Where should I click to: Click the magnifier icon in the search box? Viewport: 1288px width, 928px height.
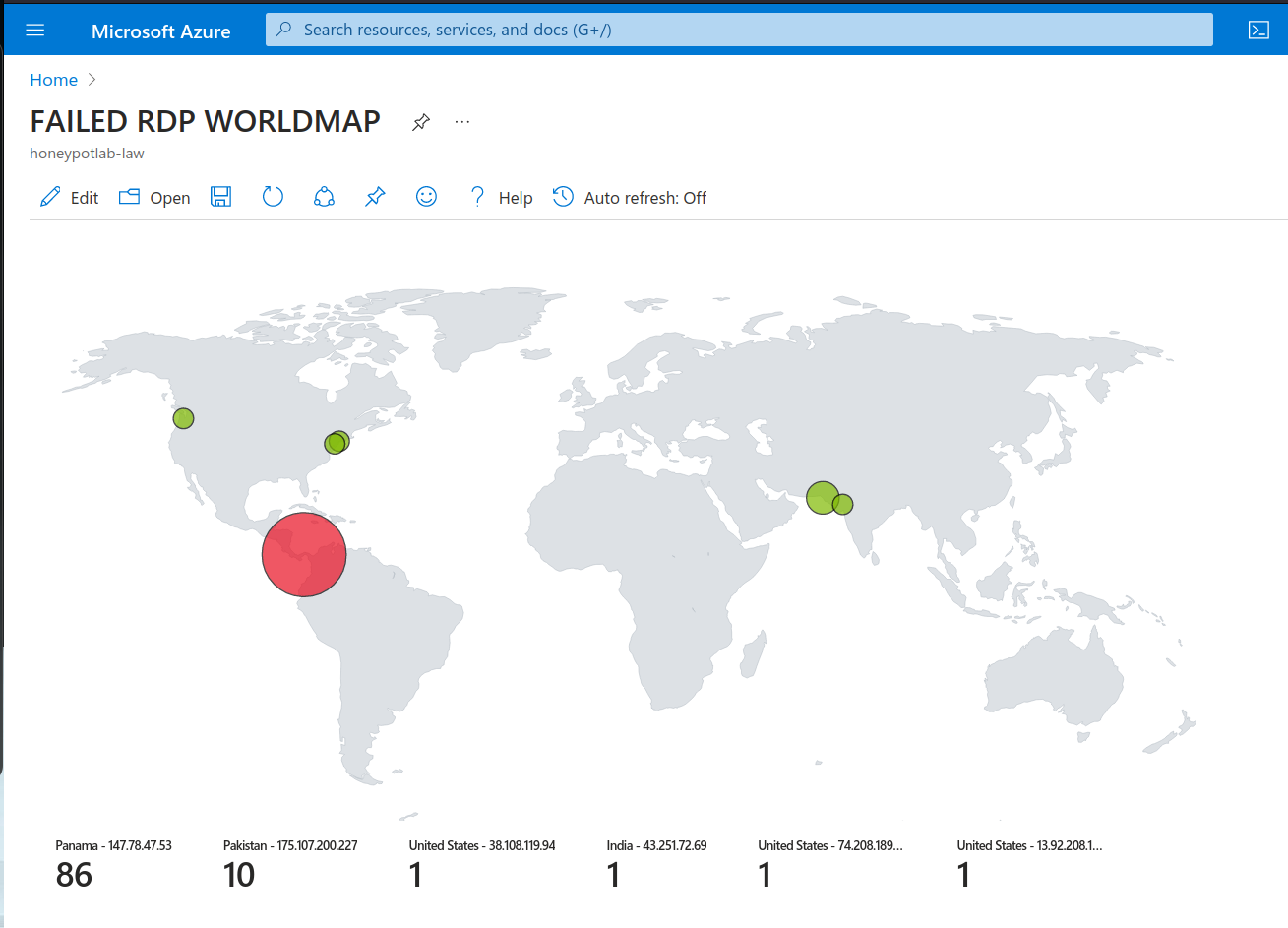pyautogui.click(x=283, y=30)
